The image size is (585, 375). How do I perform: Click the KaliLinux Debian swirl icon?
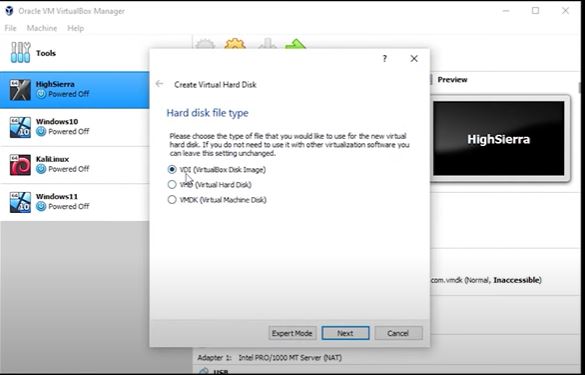pyautogui.click(x=20, y=165)
